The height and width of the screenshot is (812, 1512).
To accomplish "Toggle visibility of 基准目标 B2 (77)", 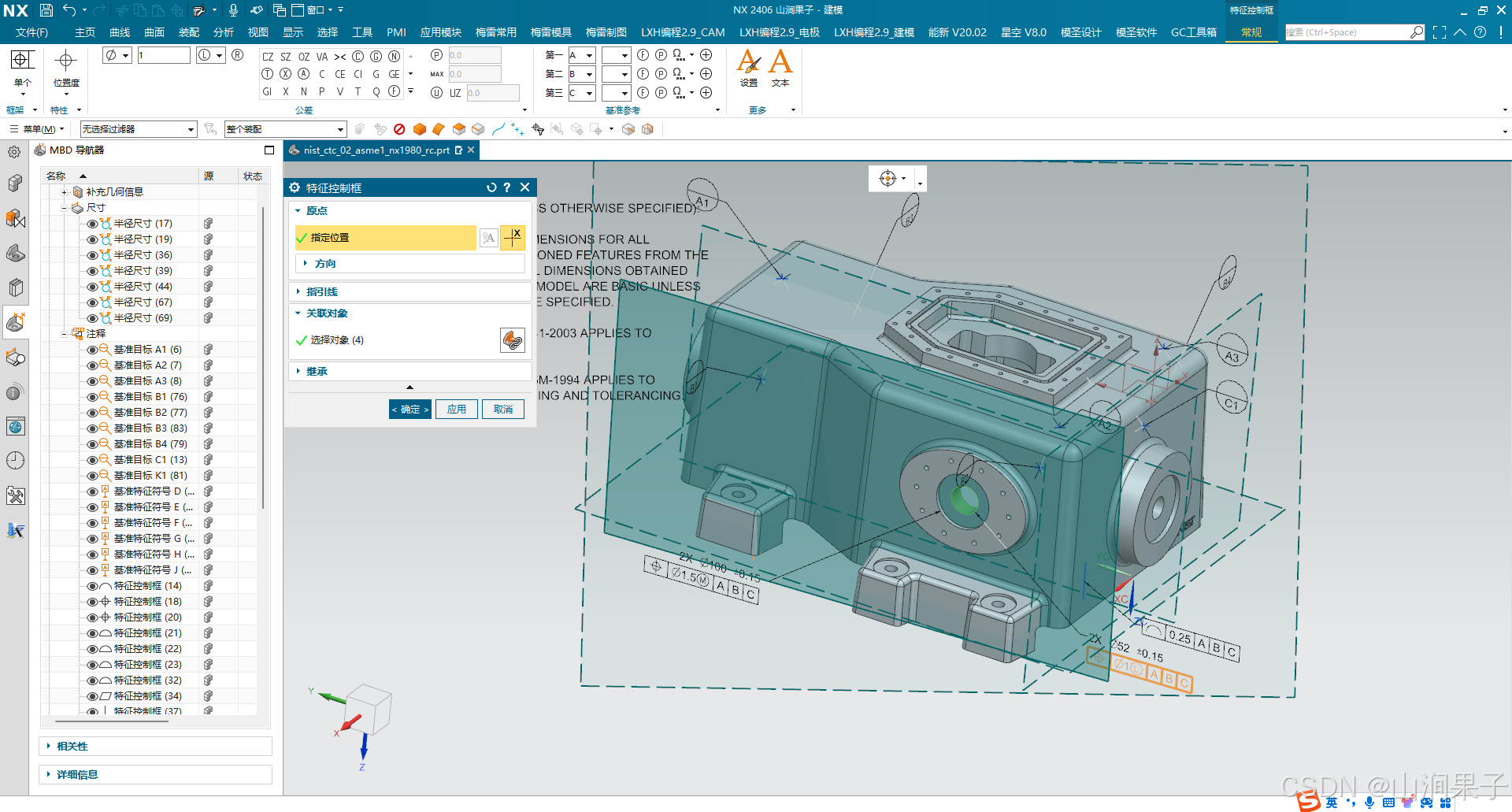I will [x=92, y=413].
